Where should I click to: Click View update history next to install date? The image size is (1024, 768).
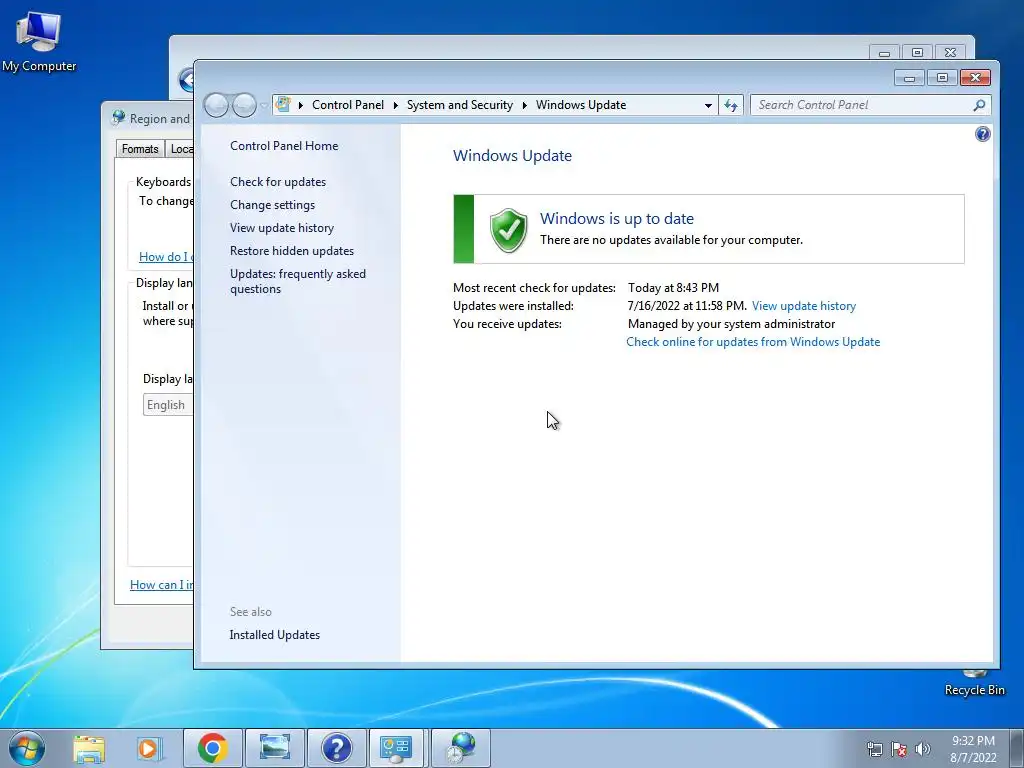[804, 306]
